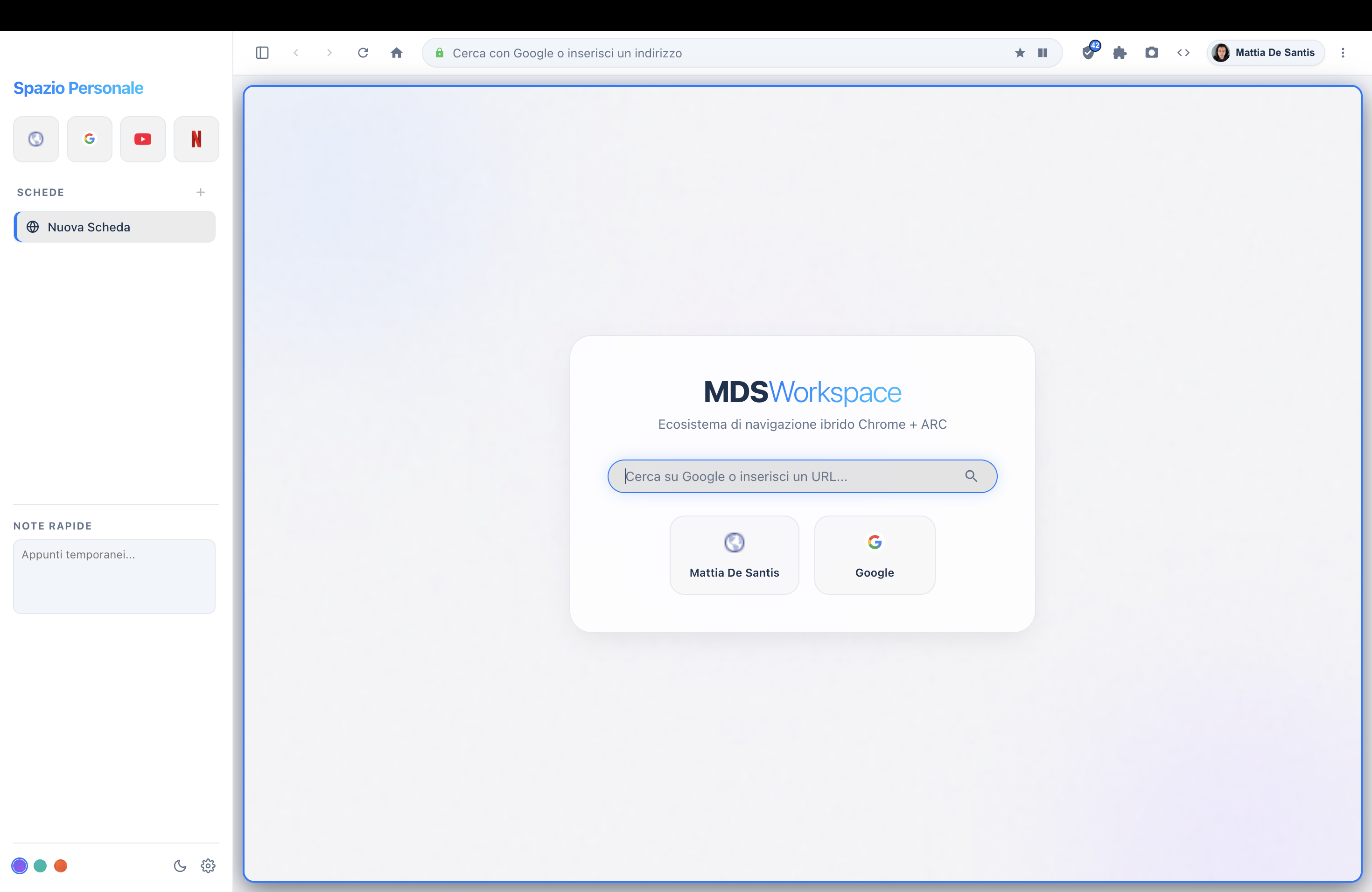
Task: Click the split view icon in address bar
Action: tap(1042, 52)
